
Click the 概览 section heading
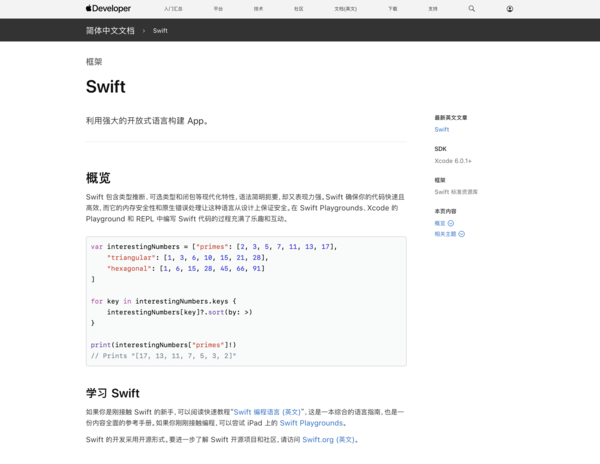coord(98,178)
